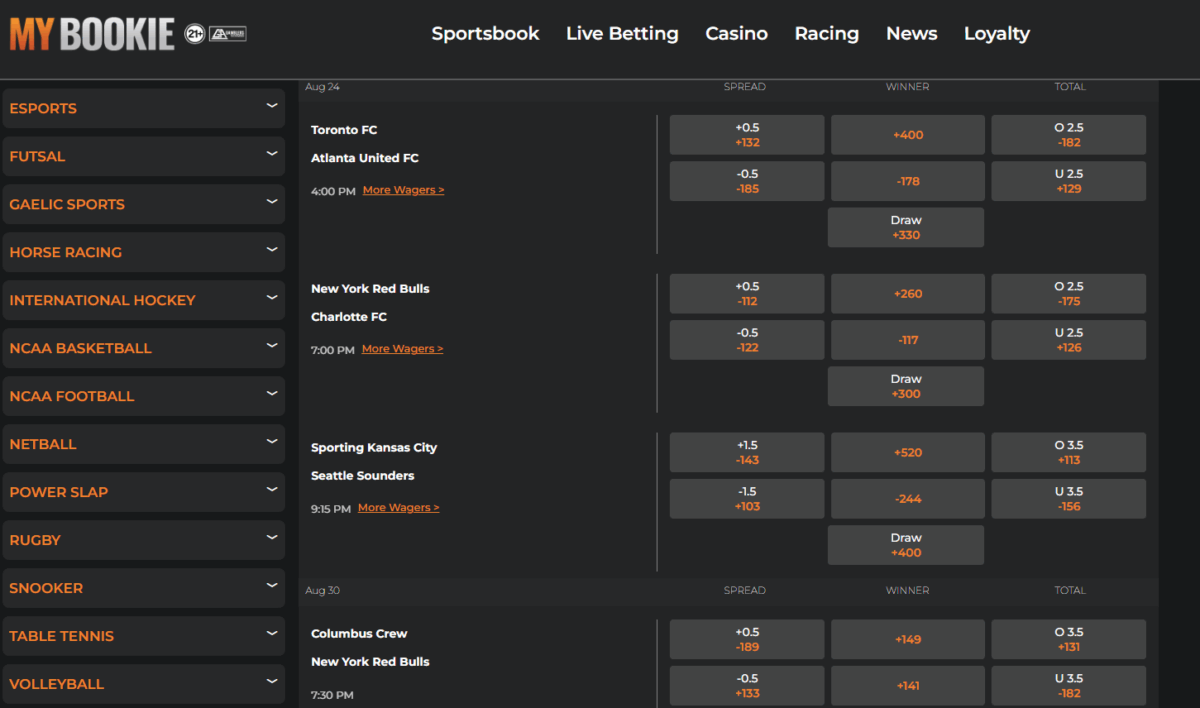Bet Toronto FC spread +0.5 +132
This screenshot has width=1200, height=708.
pyautogui.click(x=747, y=135)
